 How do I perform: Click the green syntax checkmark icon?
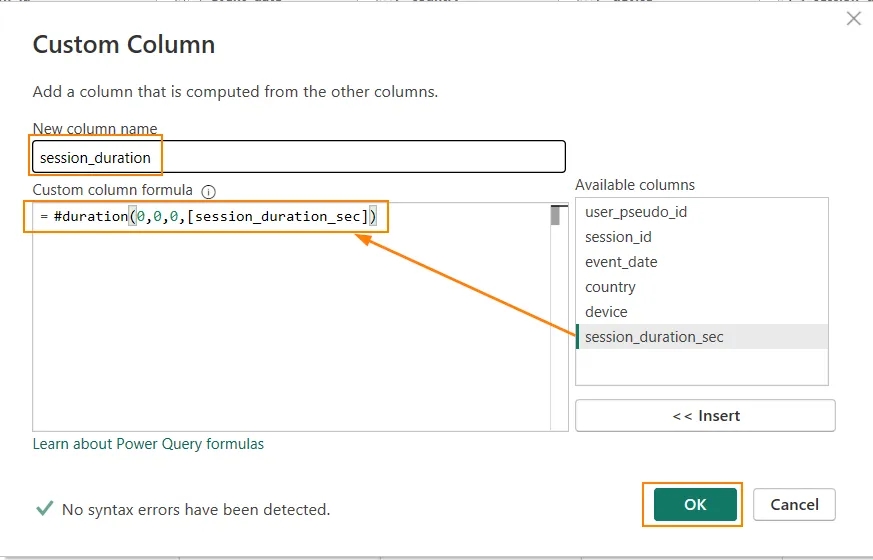pyautogui.click(x=45, y=508)
